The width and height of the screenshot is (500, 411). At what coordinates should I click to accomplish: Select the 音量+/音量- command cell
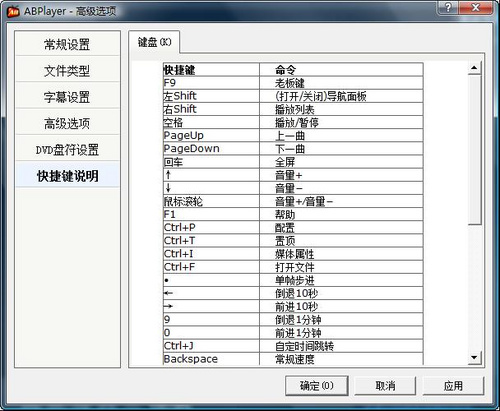pos(341,201)
